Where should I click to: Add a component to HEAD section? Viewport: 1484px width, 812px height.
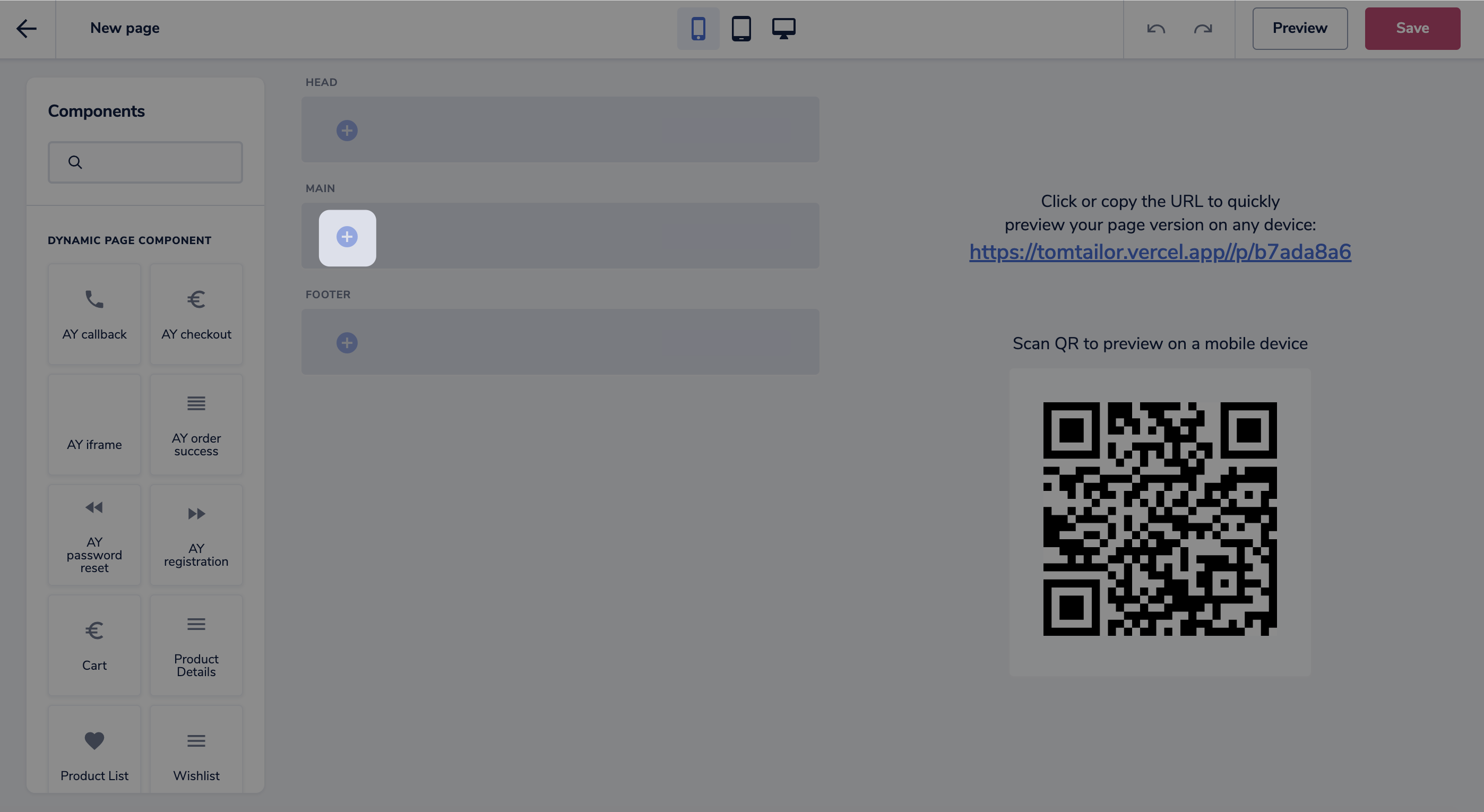[x=347, y=130]
